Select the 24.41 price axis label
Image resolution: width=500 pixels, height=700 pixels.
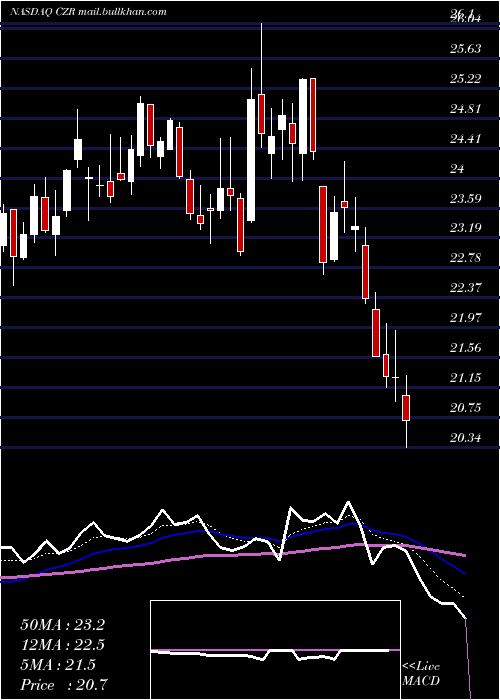[466, 138]
